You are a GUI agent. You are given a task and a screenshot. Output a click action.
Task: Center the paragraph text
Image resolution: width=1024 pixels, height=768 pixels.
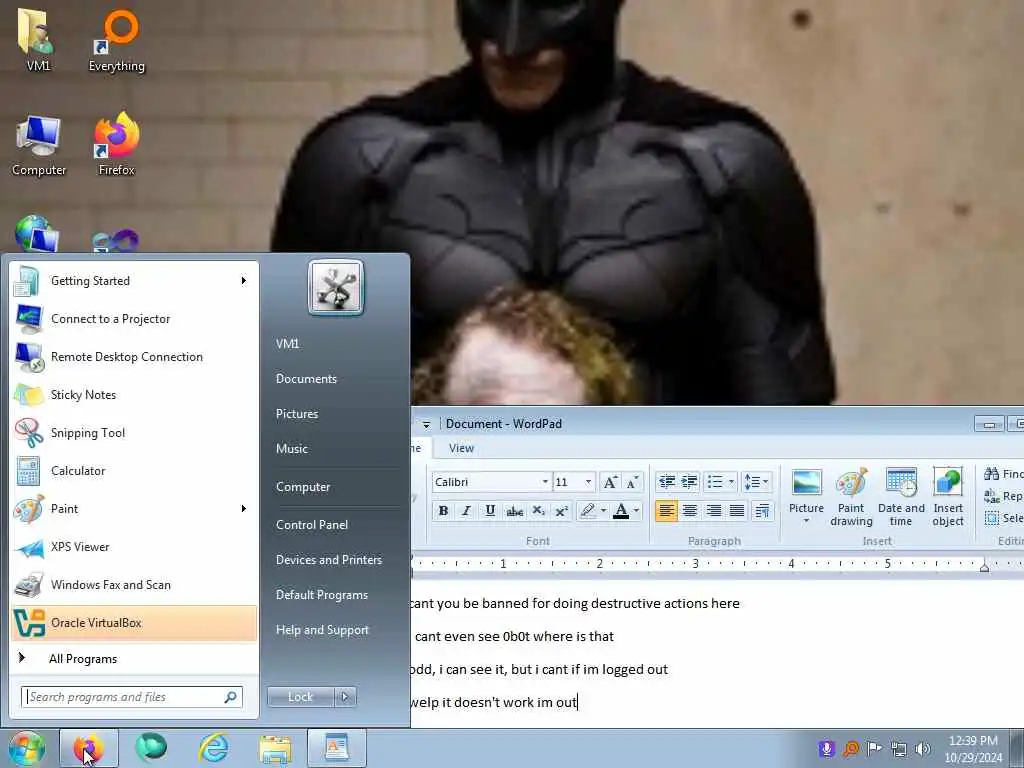click(x=690, y=511)
